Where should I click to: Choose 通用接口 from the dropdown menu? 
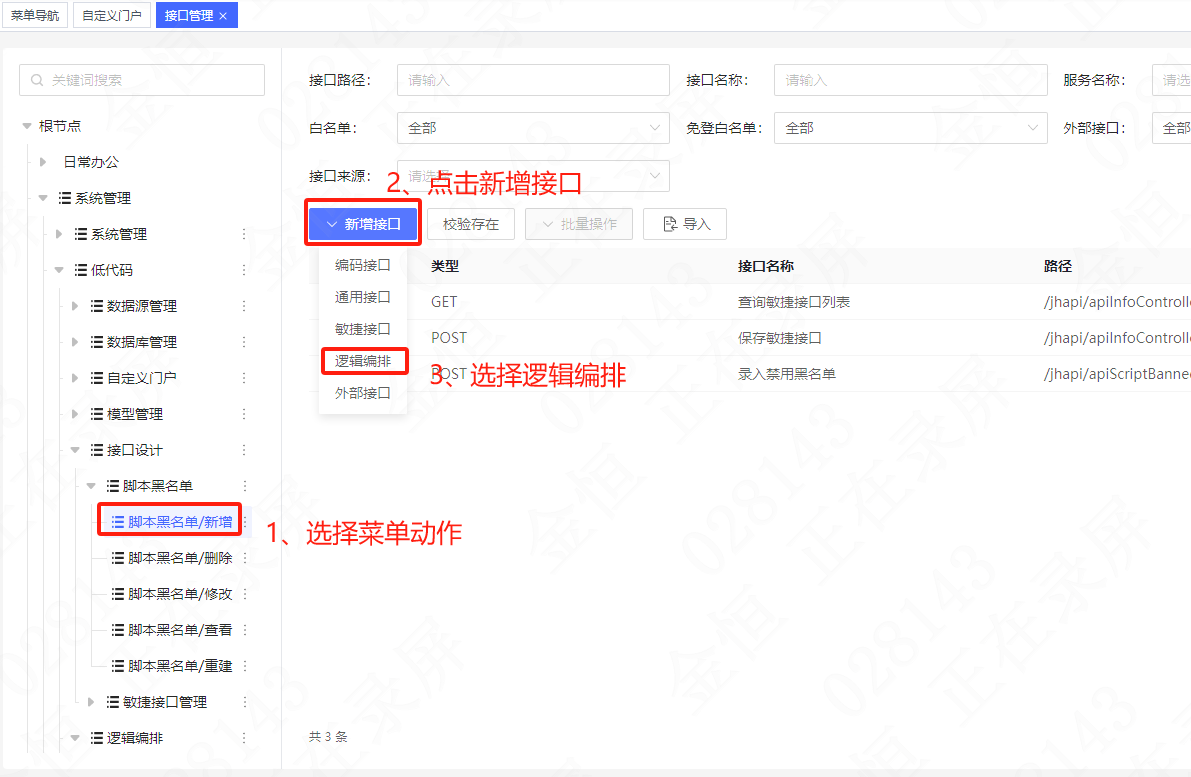pos(363,297)
